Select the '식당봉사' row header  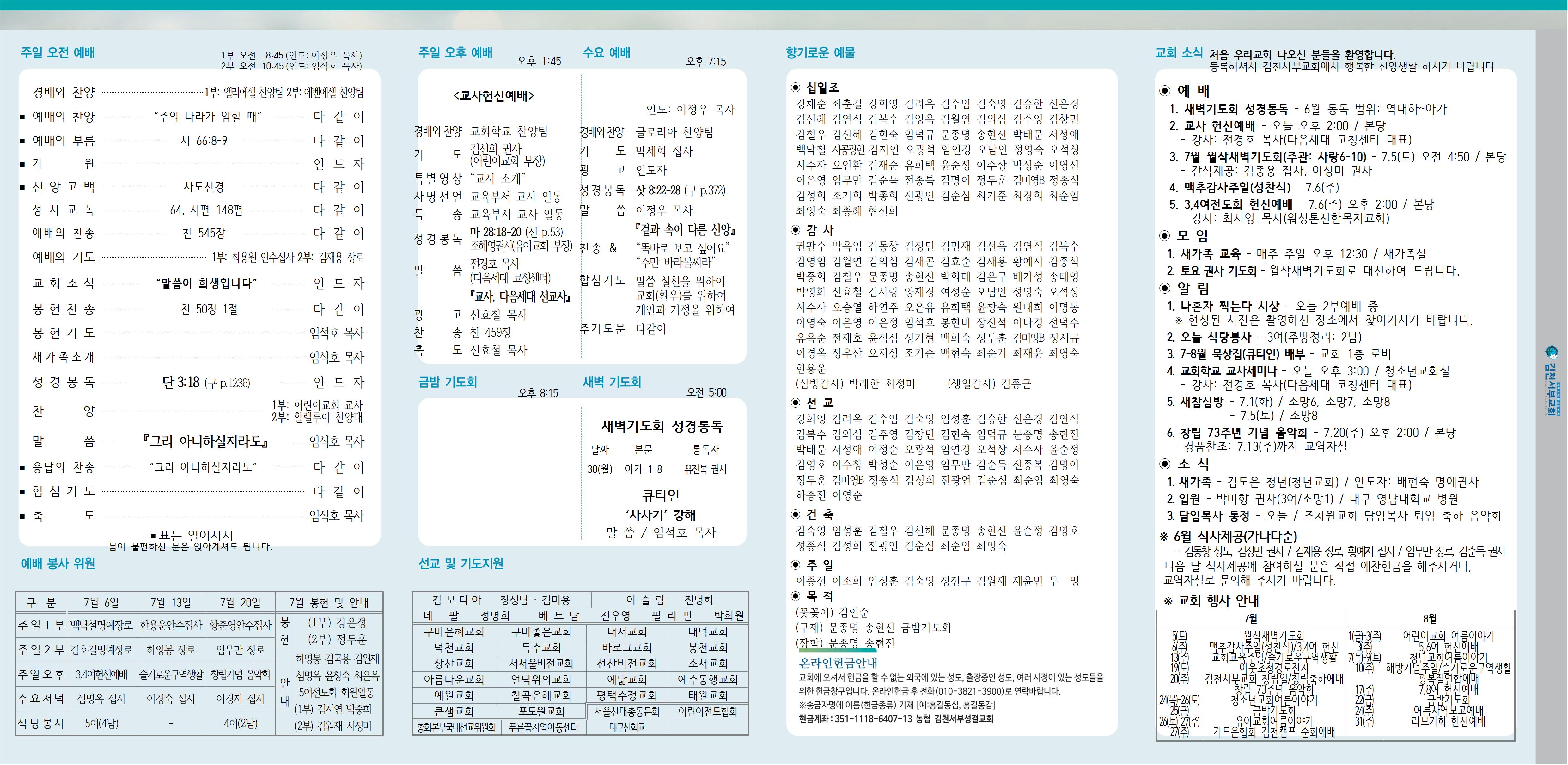41,723
